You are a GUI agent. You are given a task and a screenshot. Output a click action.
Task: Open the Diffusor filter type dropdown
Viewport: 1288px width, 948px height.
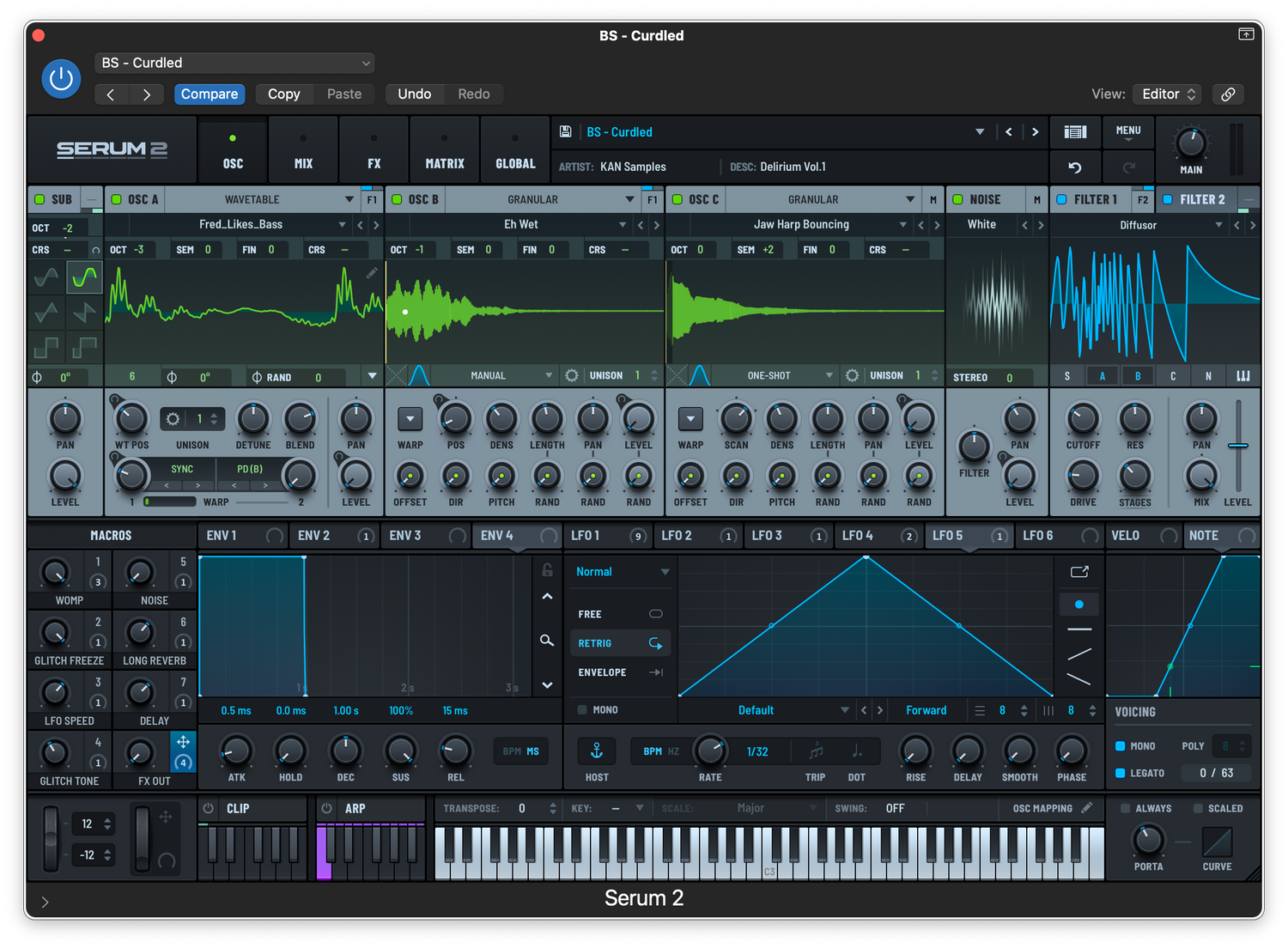[x=1139, y=225]
